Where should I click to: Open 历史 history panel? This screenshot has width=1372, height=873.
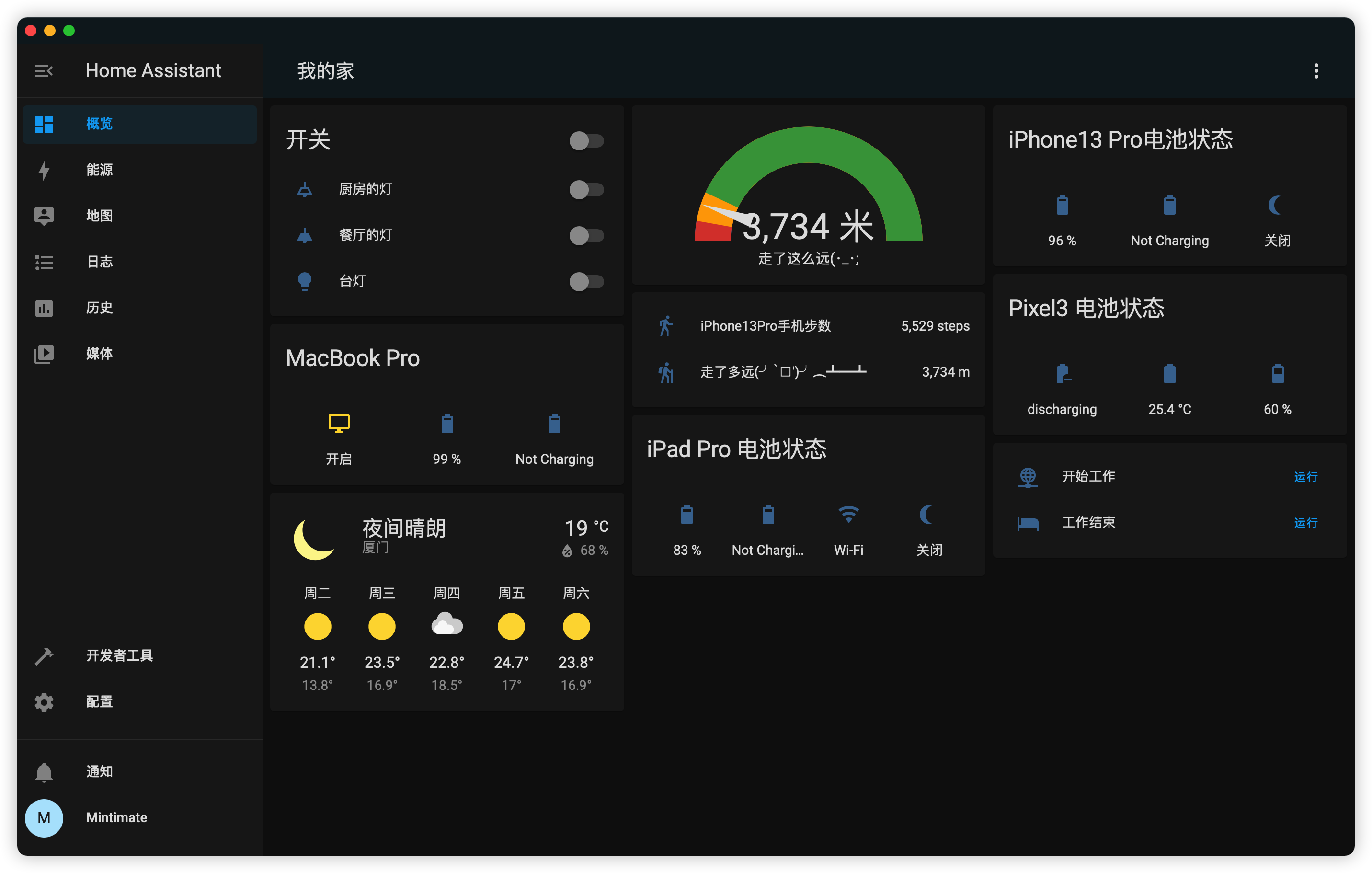[139, 308]
